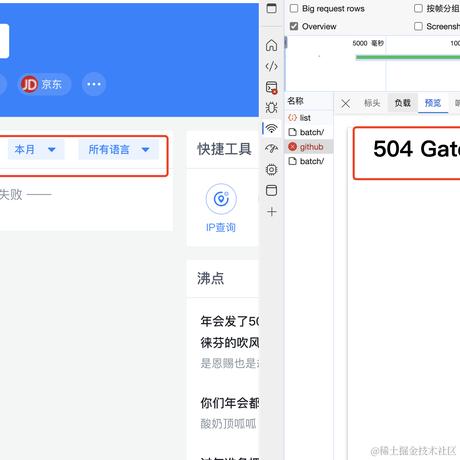Click the 快捷工具 section heading

(x=224, y=149)
